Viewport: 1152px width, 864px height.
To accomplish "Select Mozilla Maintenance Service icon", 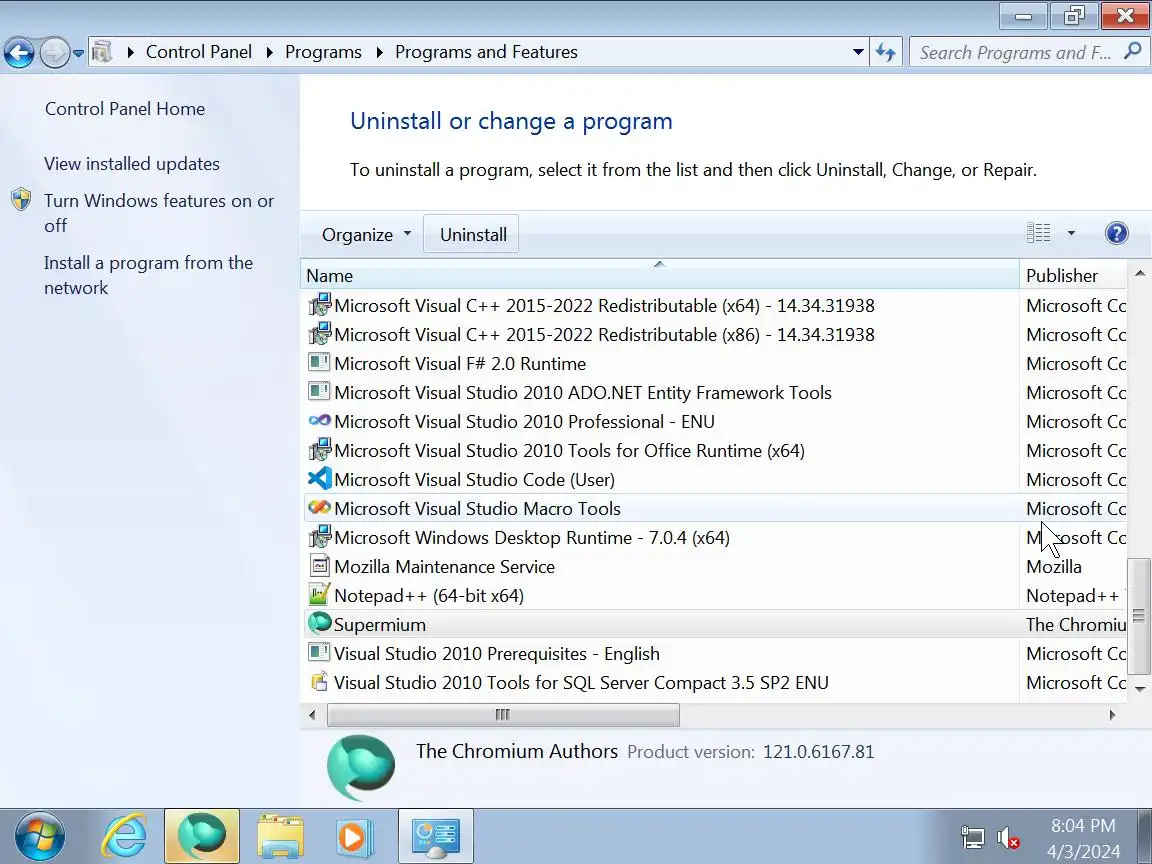I will point(320,566).
